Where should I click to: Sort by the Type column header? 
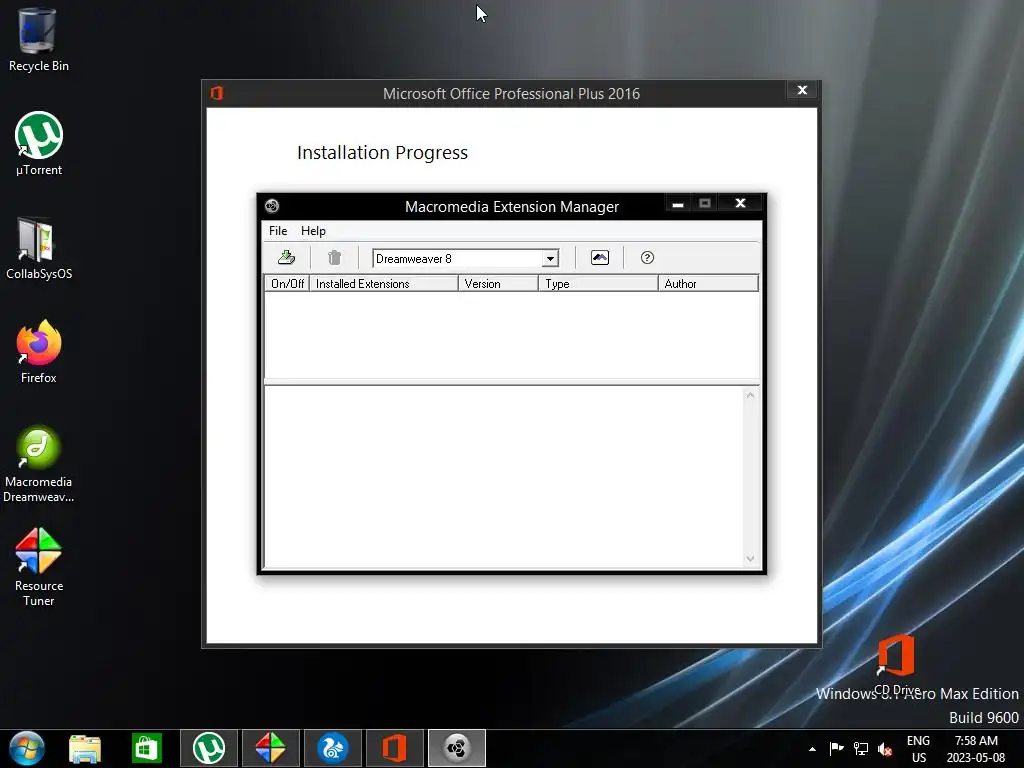pos(598,283)
